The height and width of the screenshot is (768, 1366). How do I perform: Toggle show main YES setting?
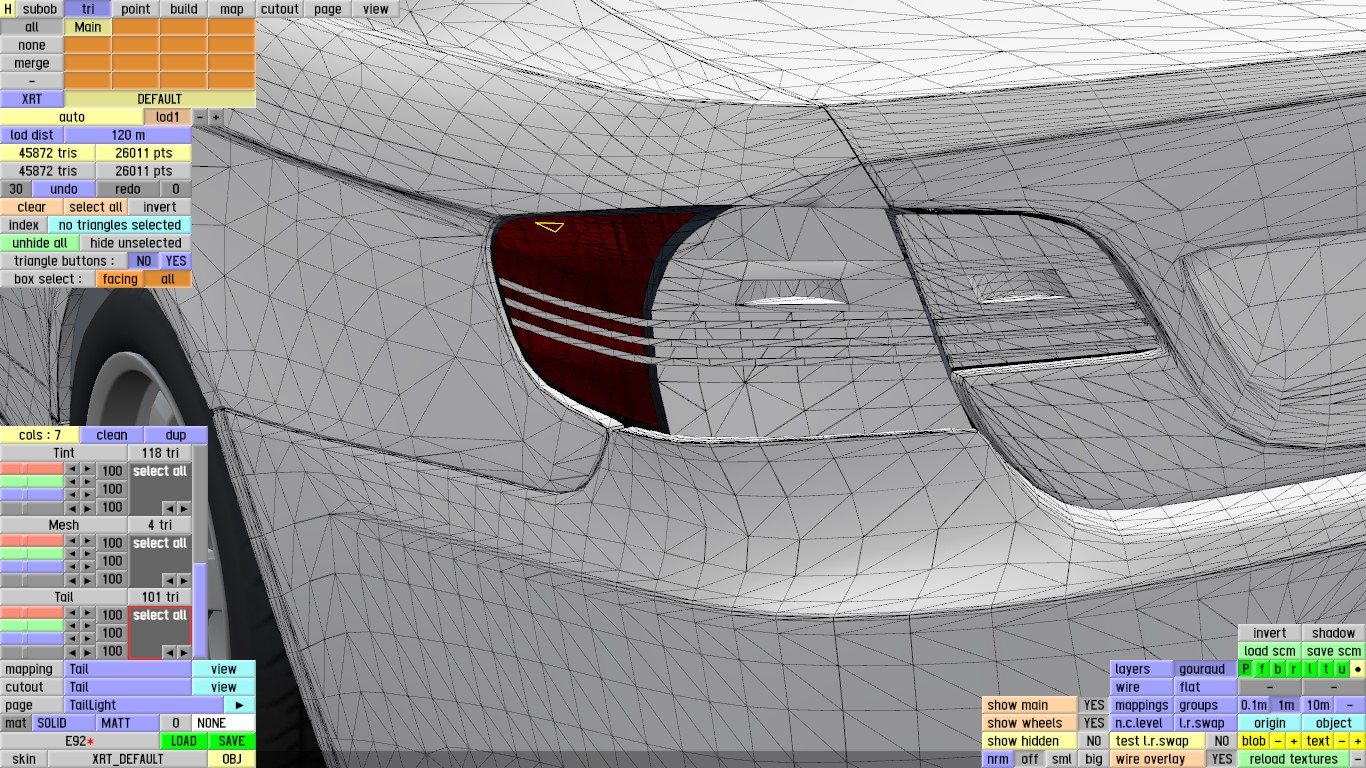click(1094, 705)
